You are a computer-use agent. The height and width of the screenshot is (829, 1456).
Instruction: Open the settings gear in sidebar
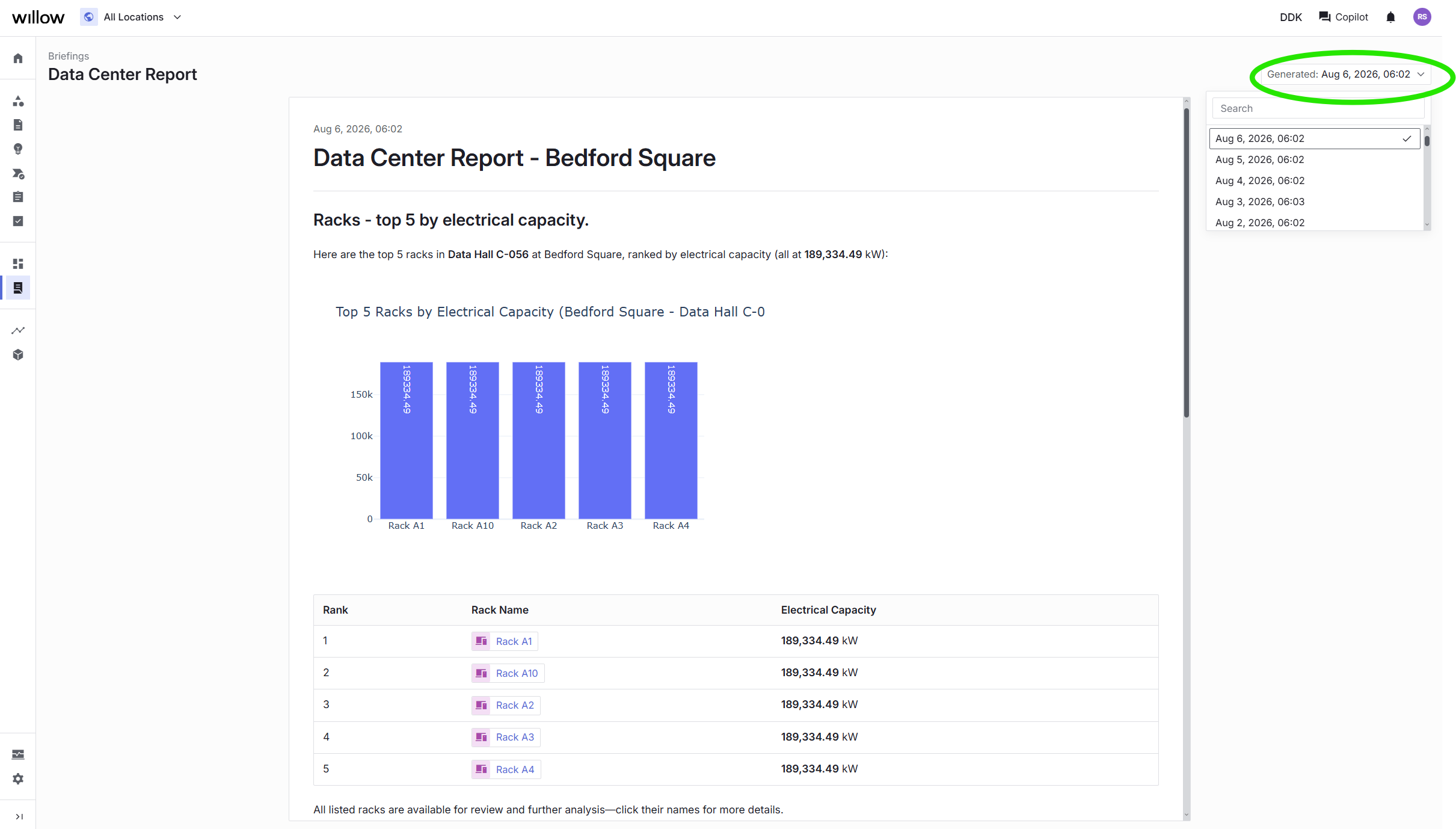tap(18, 778)
